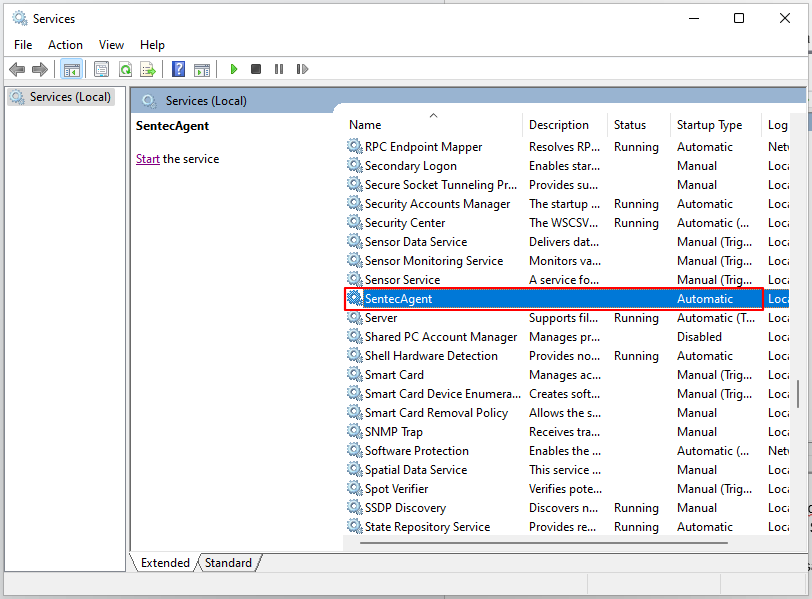This screenshot has height=599, width=812.
Task: Click the Forward arrow toolbar icon
Action: click(x=40, y=69)
